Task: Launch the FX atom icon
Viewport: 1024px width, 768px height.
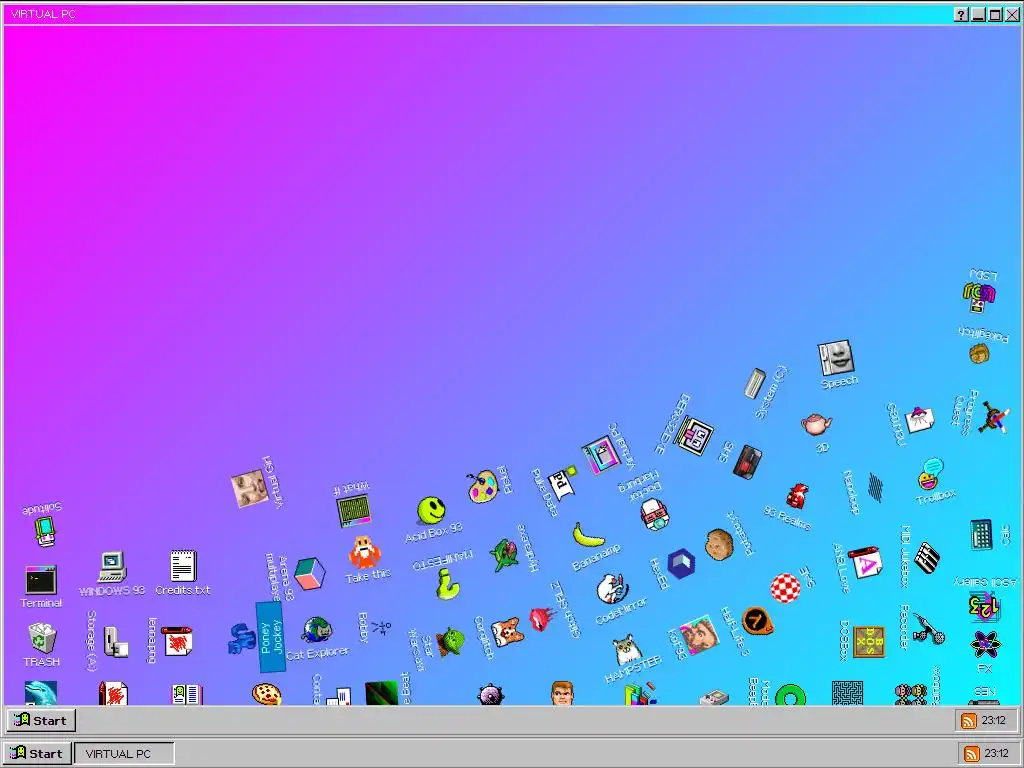Action: coord(985,645)
